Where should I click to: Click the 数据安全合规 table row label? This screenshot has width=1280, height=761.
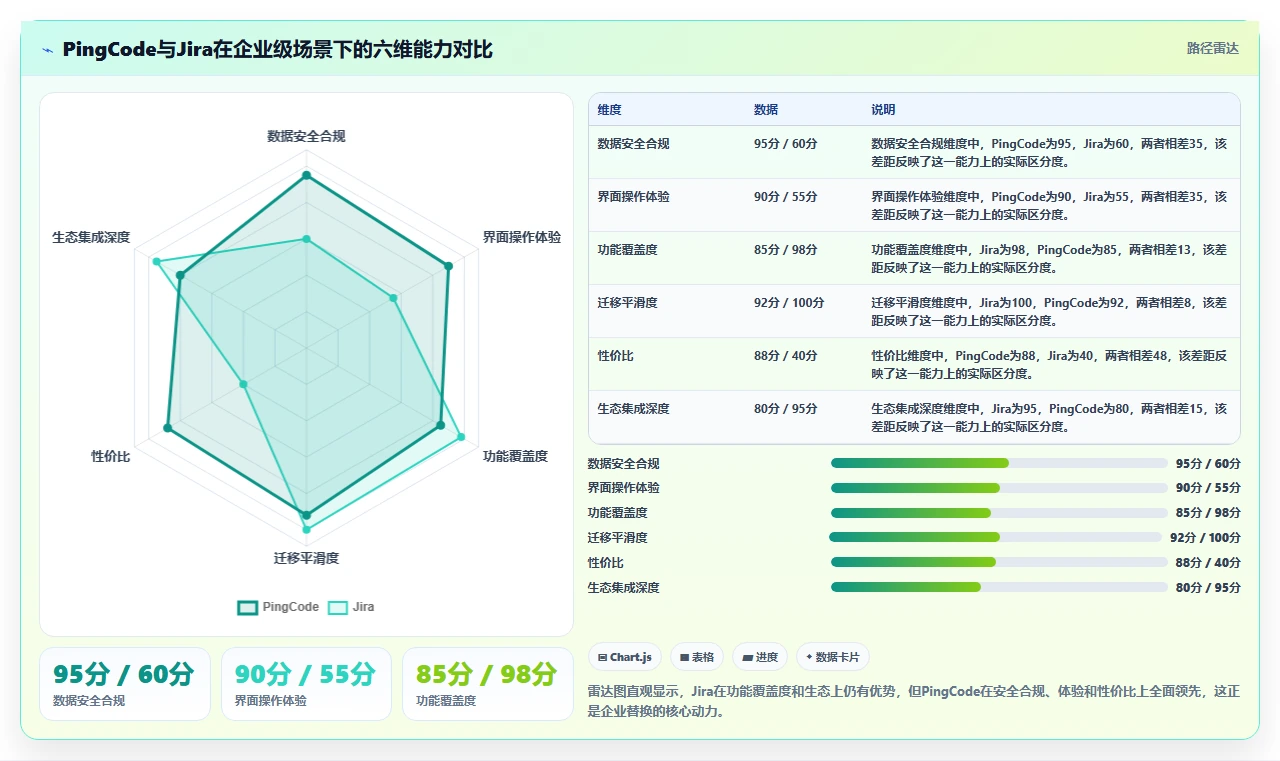(634, 144)
